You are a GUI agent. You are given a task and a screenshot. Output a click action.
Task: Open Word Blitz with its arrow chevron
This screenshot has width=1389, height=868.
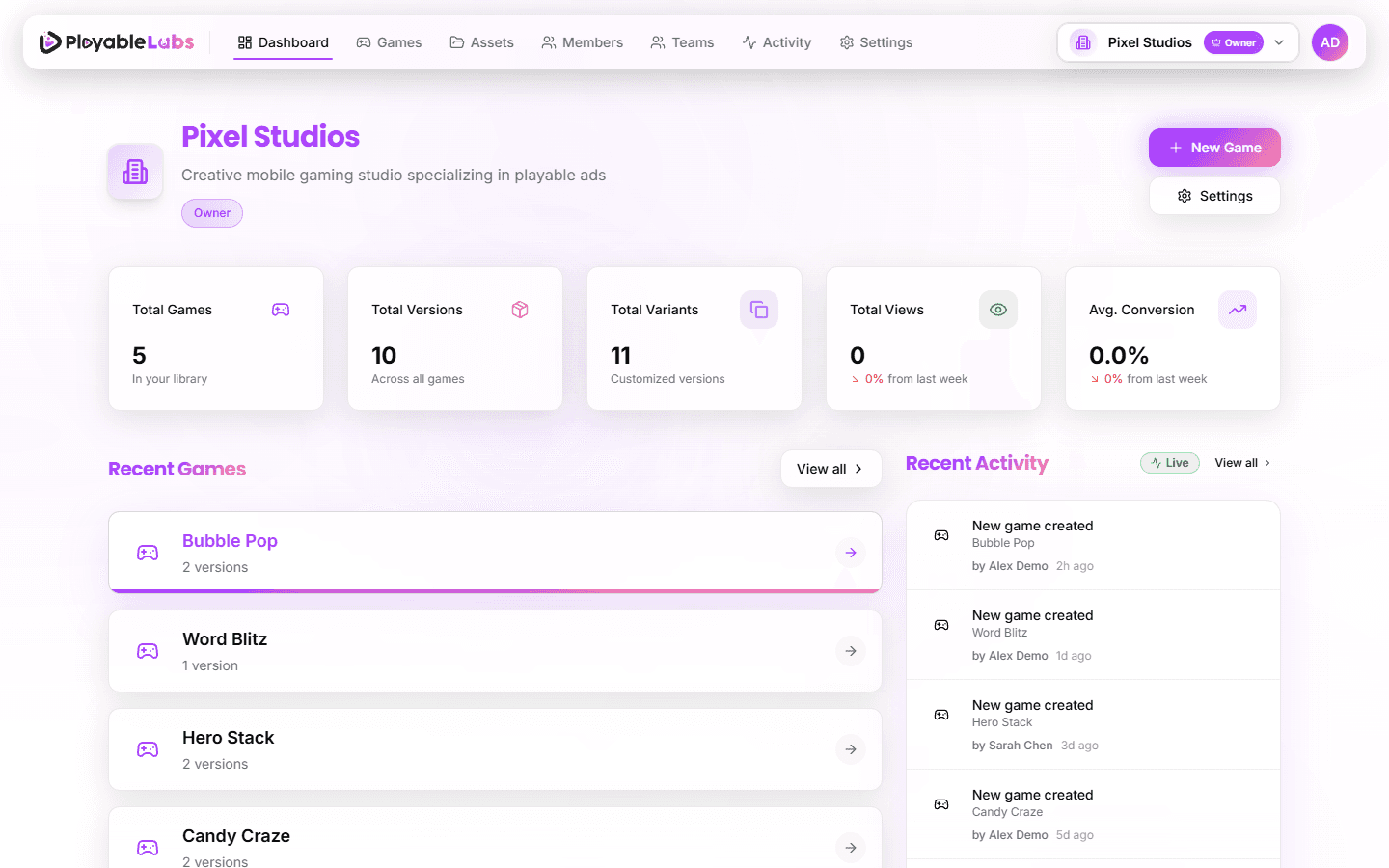(851, 651)
